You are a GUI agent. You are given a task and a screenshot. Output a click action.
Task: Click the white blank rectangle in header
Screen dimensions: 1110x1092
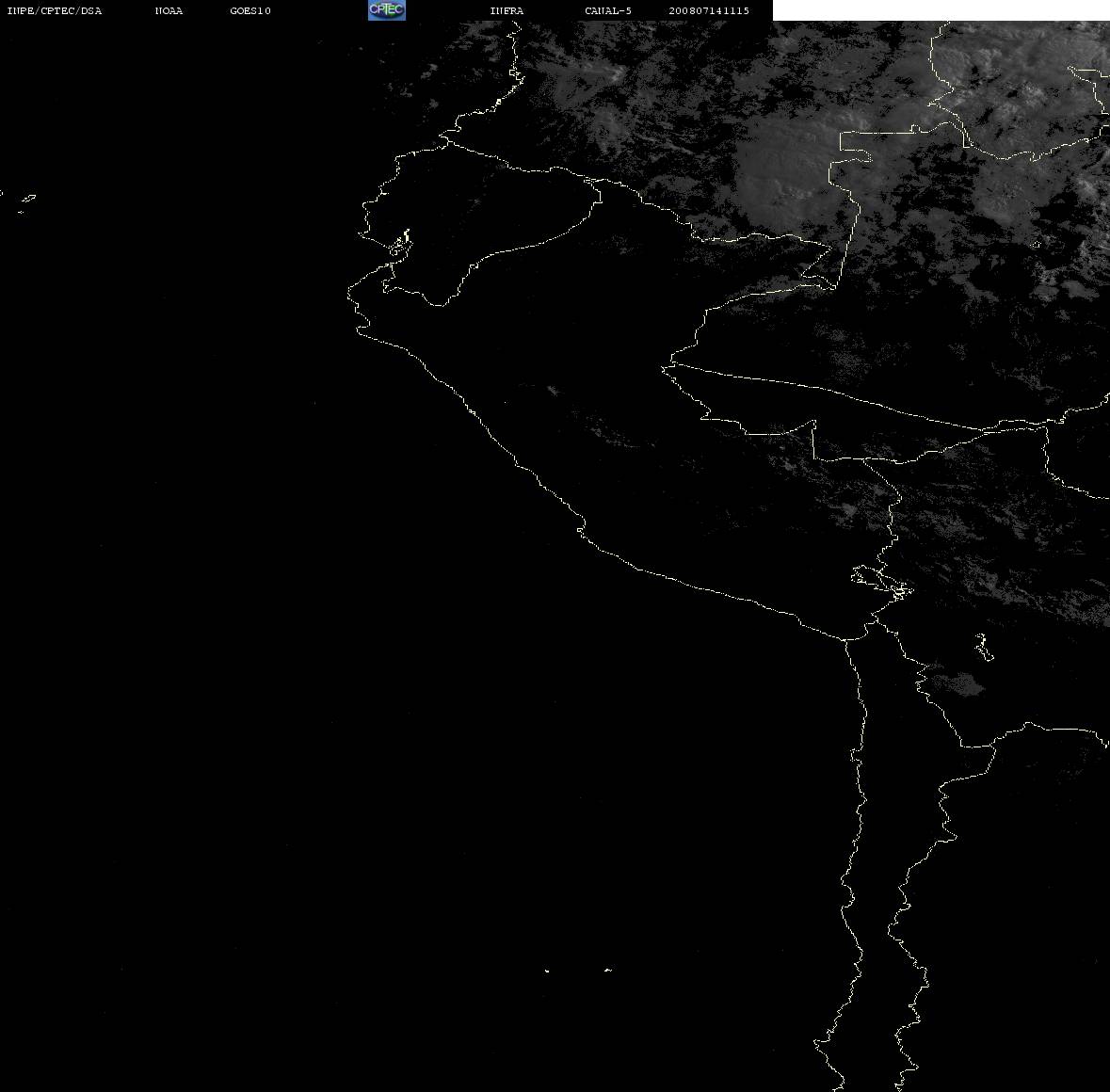(x=941, y=10)
